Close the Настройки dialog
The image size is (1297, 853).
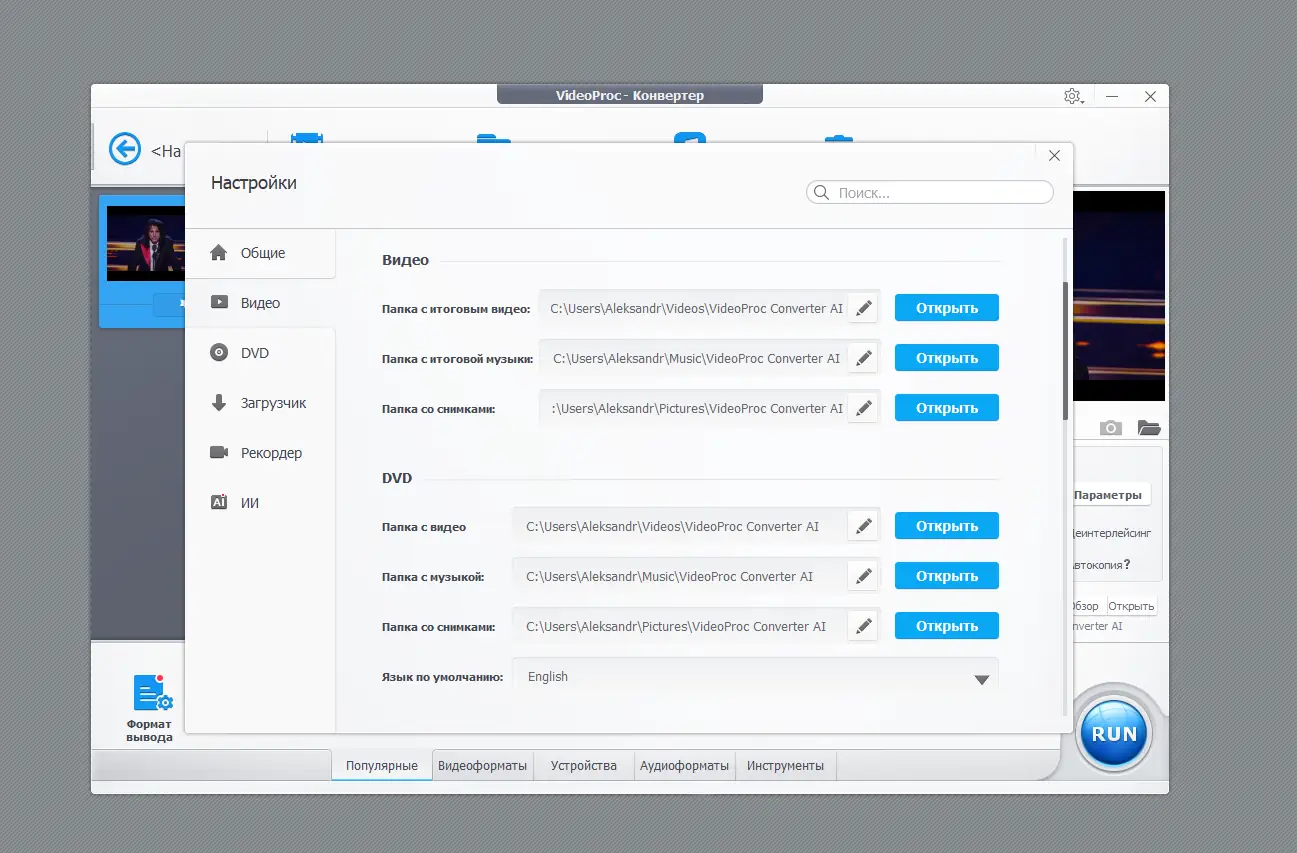tap(1054, 156)
